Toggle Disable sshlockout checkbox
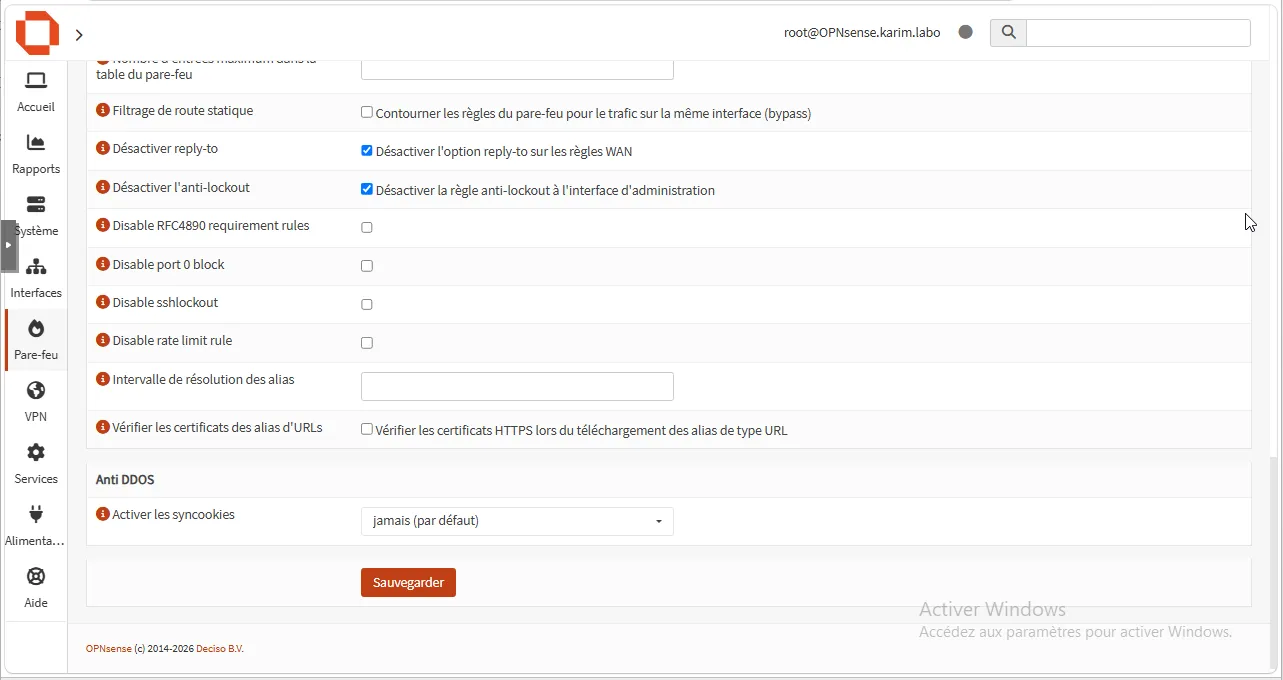Screen dimensions: 1283x680 367,304
